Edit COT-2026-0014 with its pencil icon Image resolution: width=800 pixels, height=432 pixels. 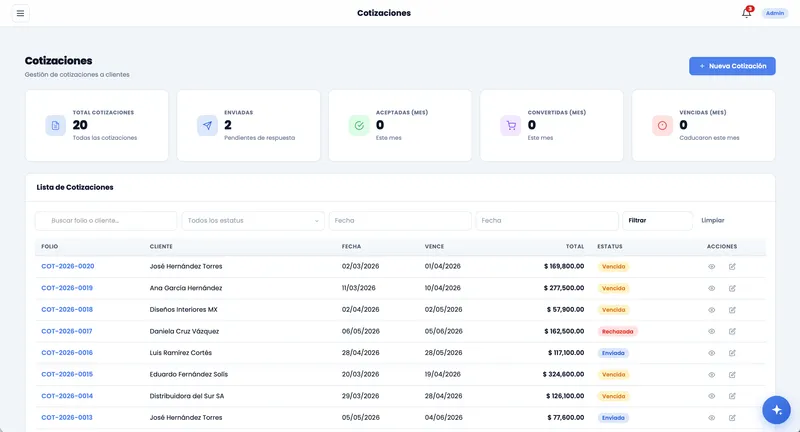732,396
